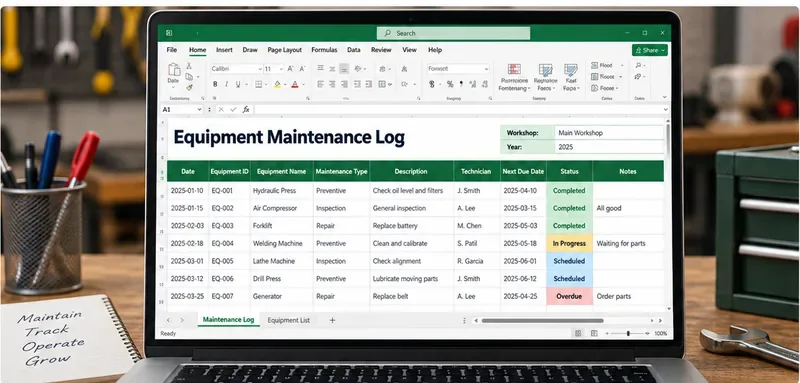Switch to the Page Layout ribbon tab
800x383 pixels.
coord(285,50)
